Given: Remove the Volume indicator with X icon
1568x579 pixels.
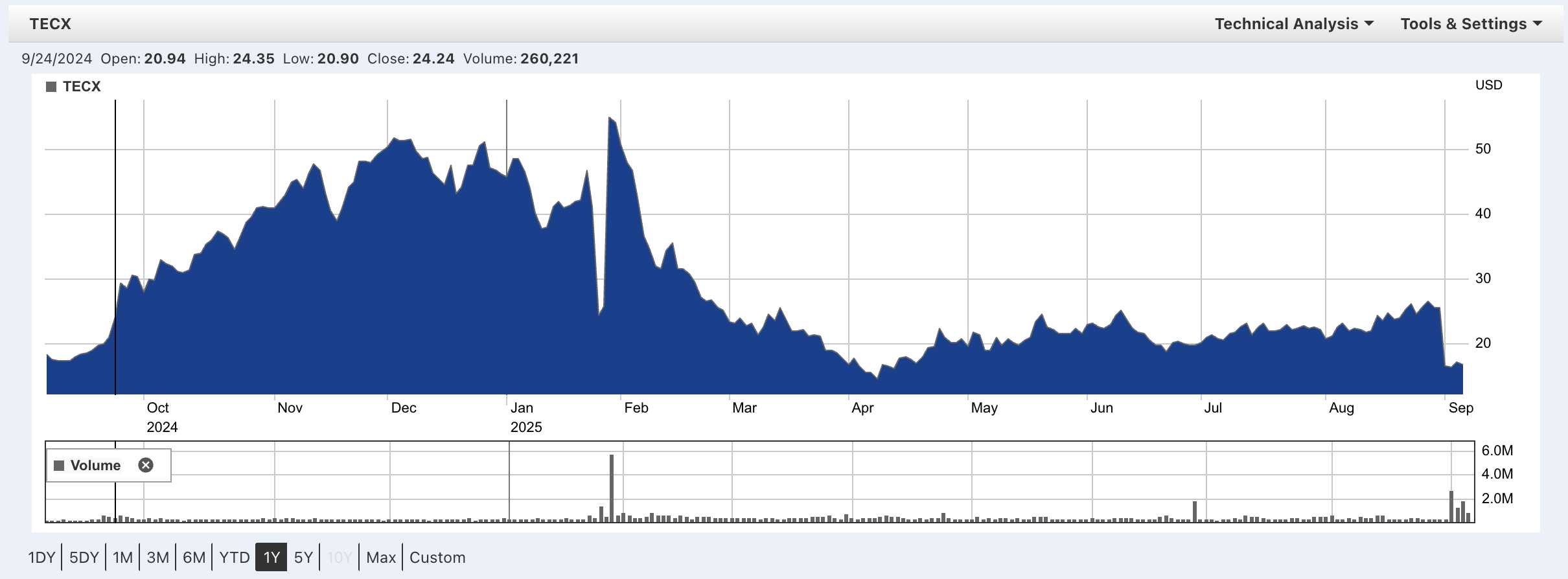Looking at the screenshot, I should [x=146, y=465].
